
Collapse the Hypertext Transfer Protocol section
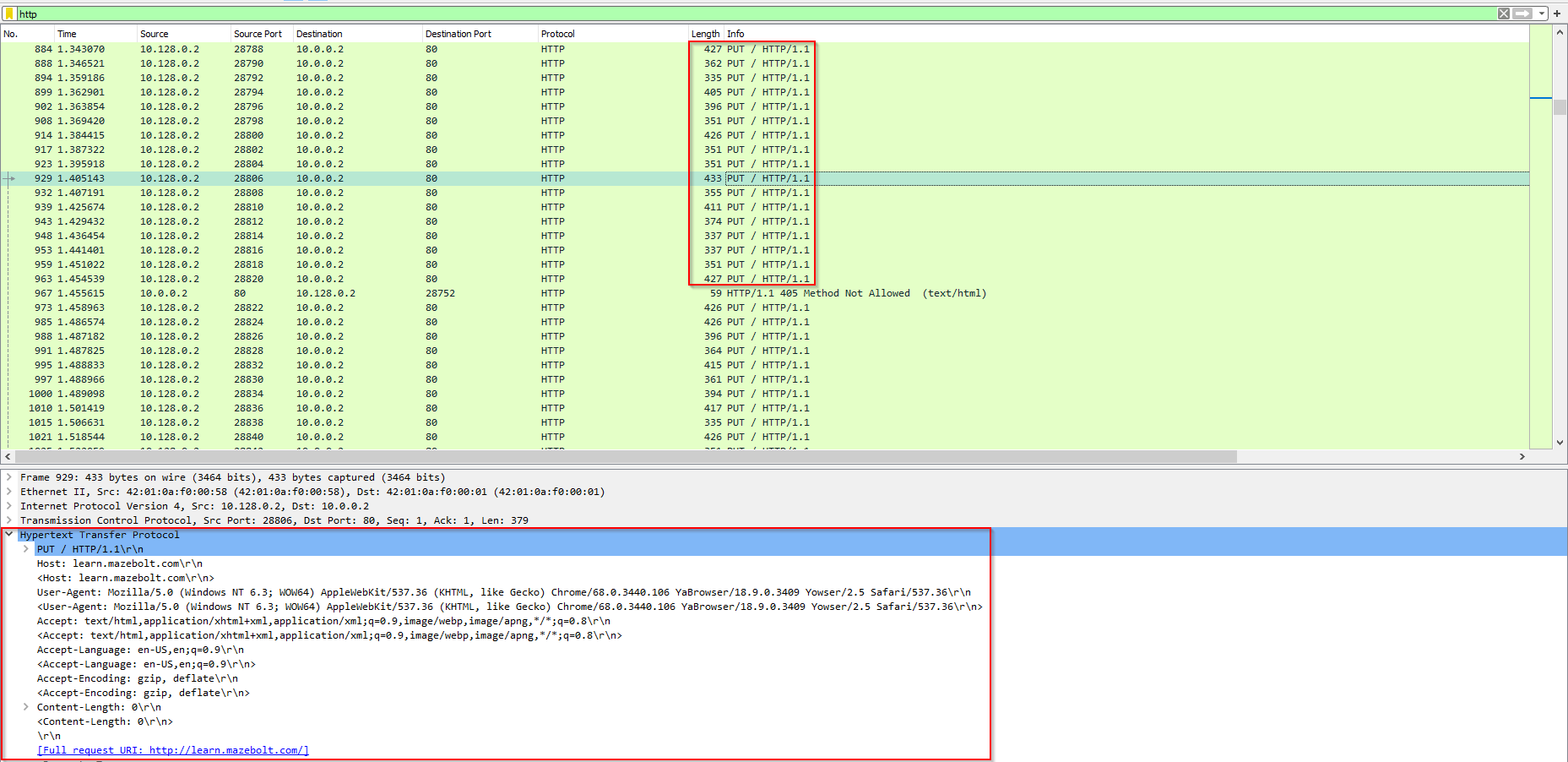tap(9, 535)
